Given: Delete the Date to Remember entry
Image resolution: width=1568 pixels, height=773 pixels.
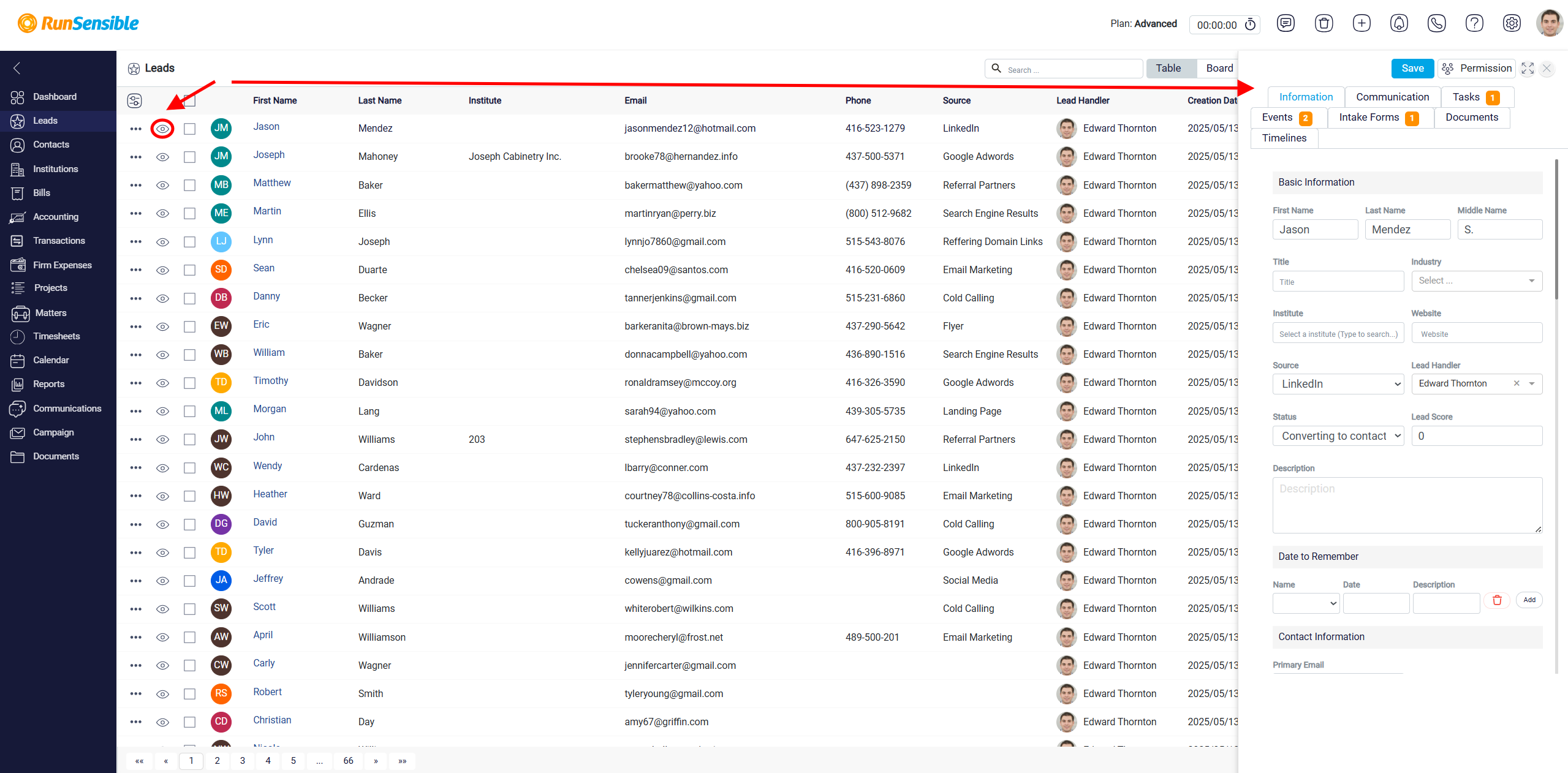Looking at the screenshot, I should click(x=1496, y=600).
